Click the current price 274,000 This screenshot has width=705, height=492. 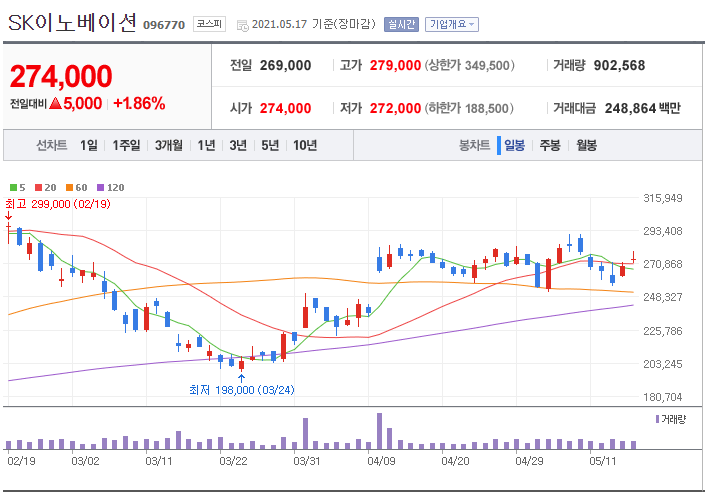click(61, 76)
